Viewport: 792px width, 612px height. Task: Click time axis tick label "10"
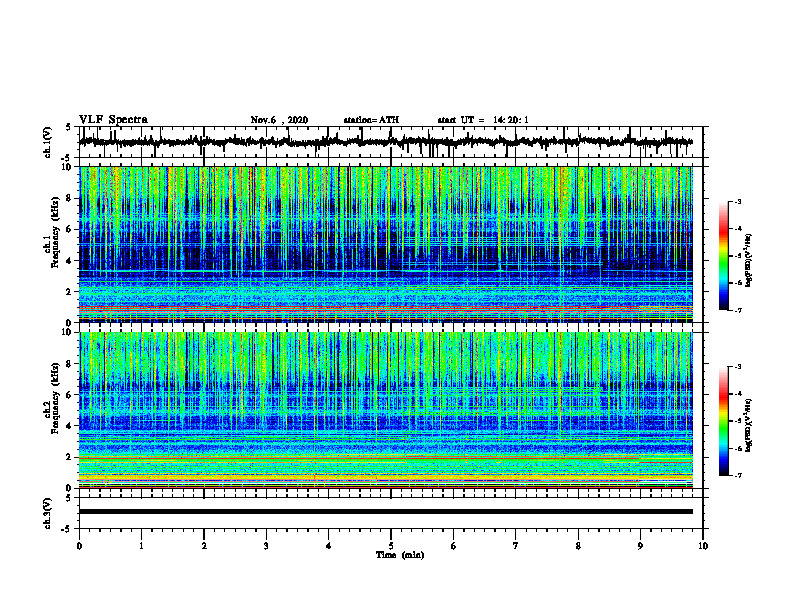click(703, 546)
